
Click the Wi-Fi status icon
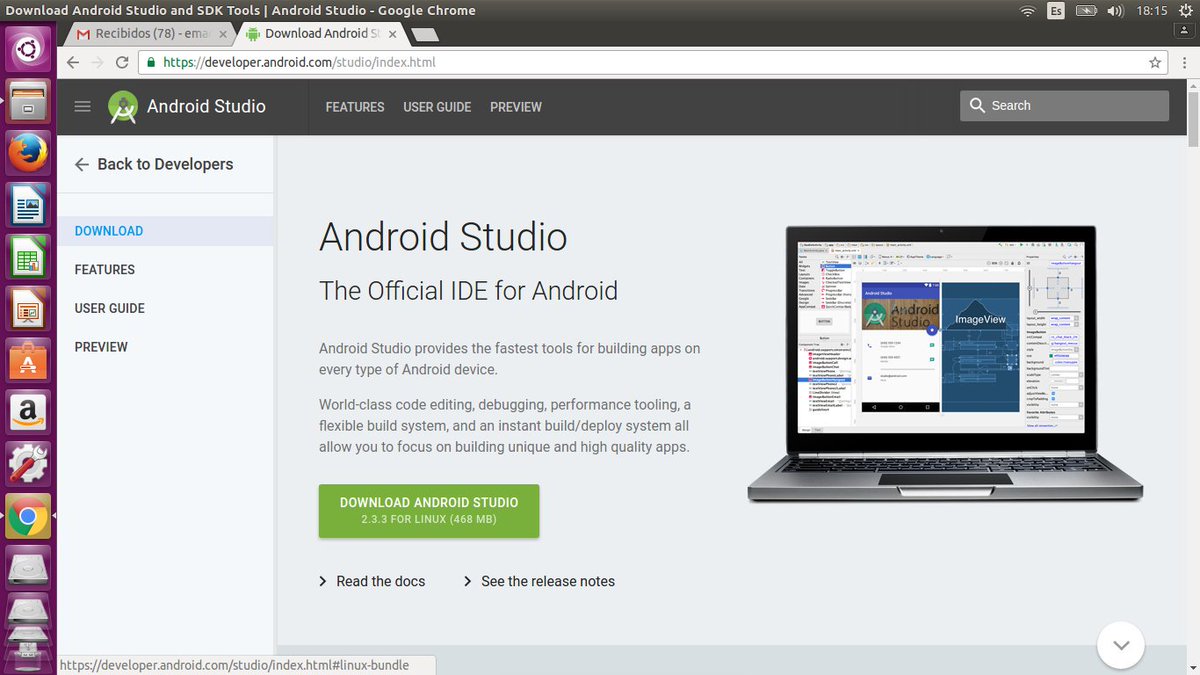1028,10
